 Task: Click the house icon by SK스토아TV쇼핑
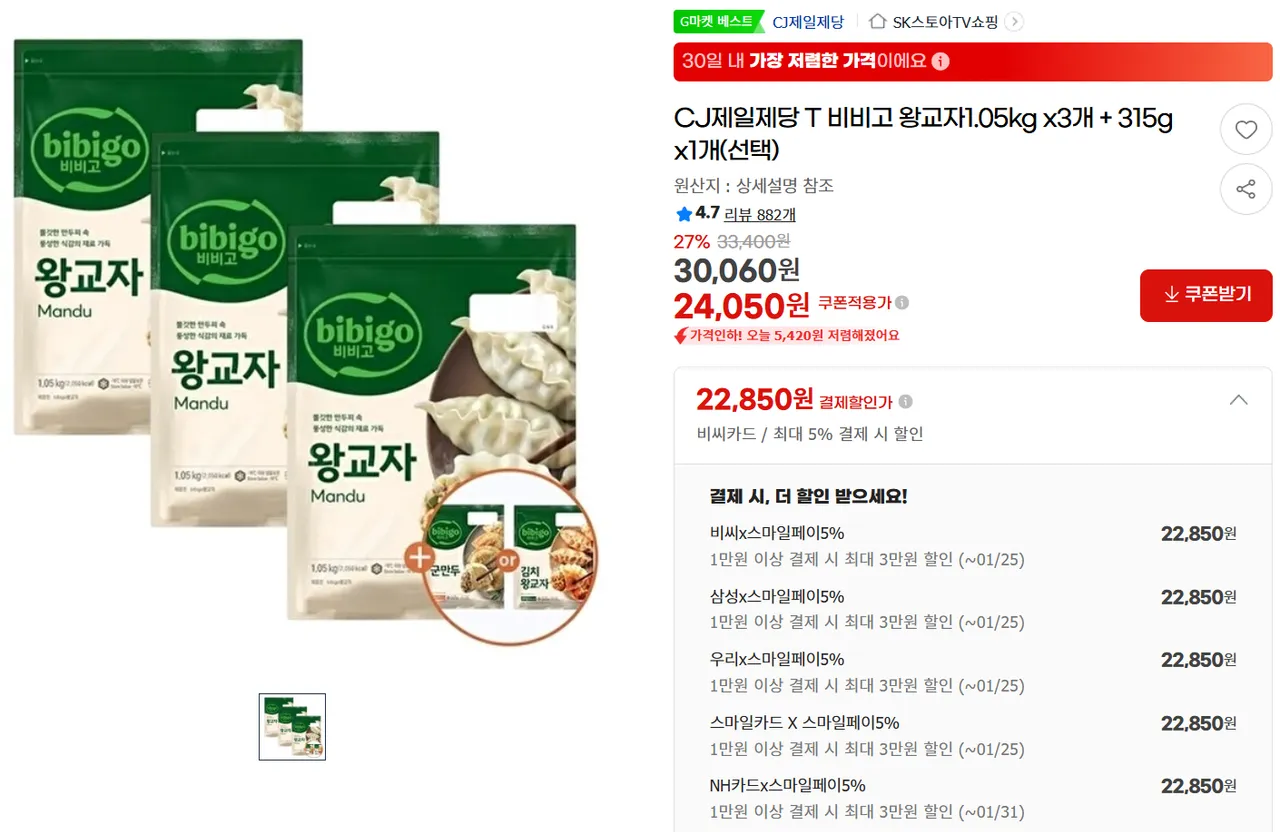(878, 21)
